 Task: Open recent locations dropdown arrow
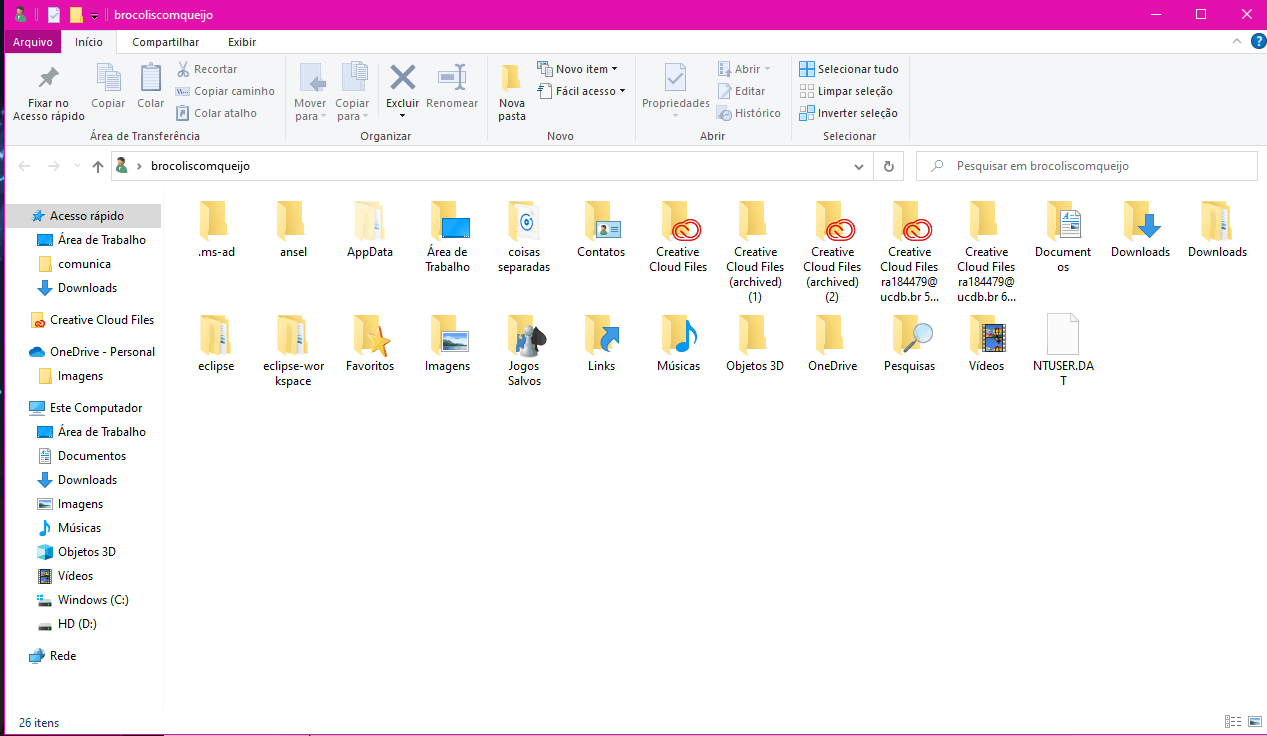[x=77, y=166]
